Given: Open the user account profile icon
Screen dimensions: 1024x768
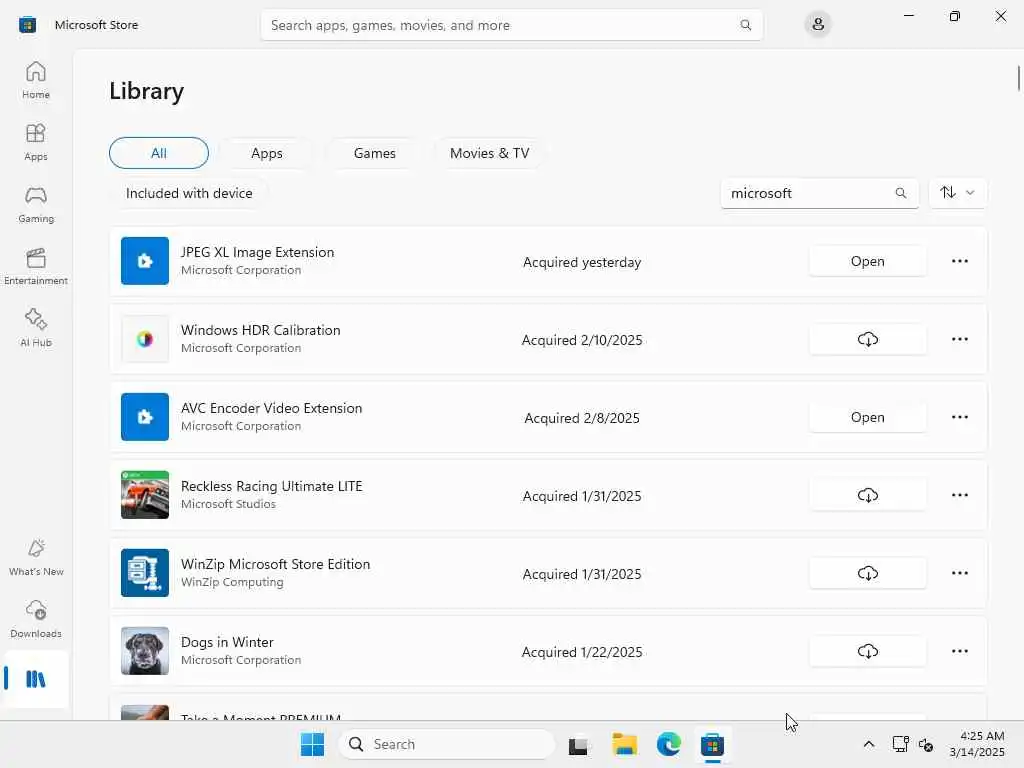Looking at the screenshot, I should pos(818,25).
